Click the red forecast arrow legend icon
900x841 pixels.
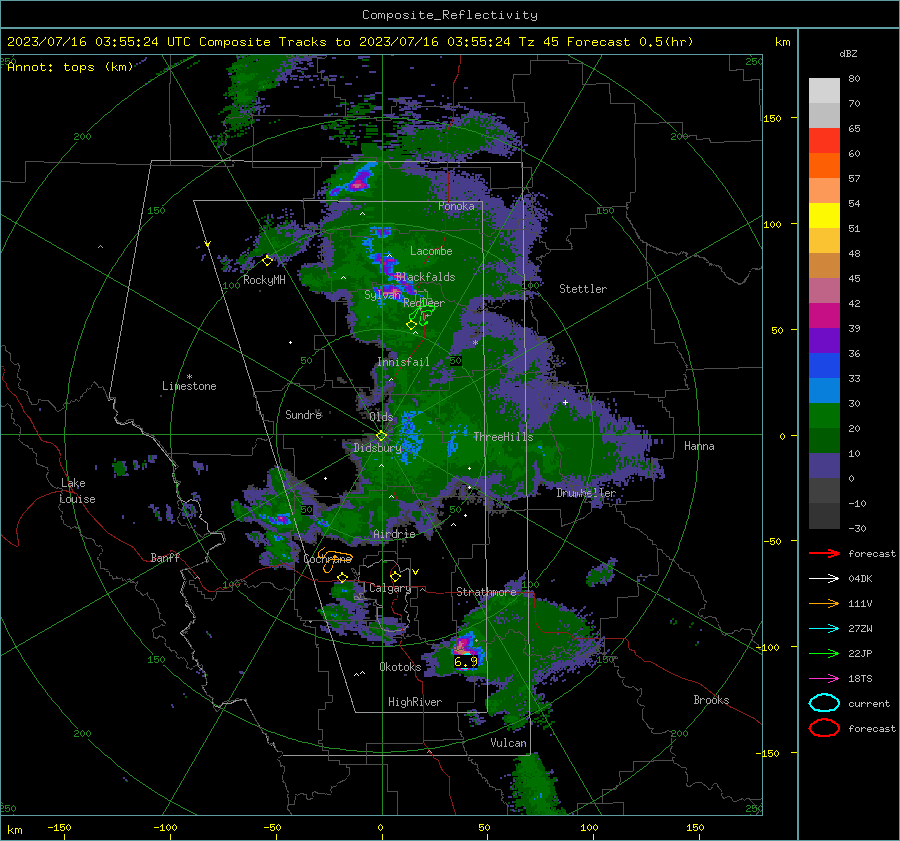click(x=824, y=553)
